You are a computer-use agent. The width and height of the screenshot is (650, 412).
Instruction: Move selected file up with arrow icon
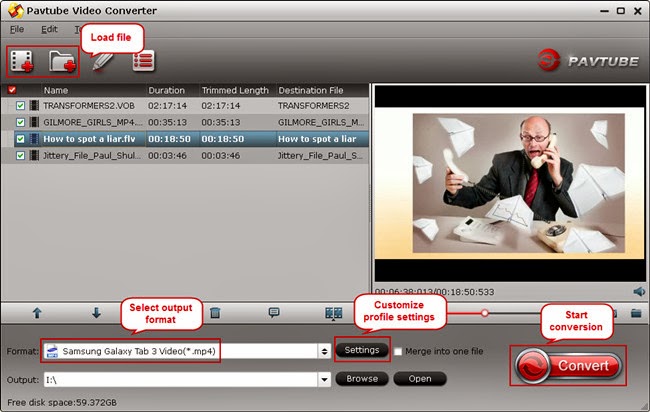[37, 313]
